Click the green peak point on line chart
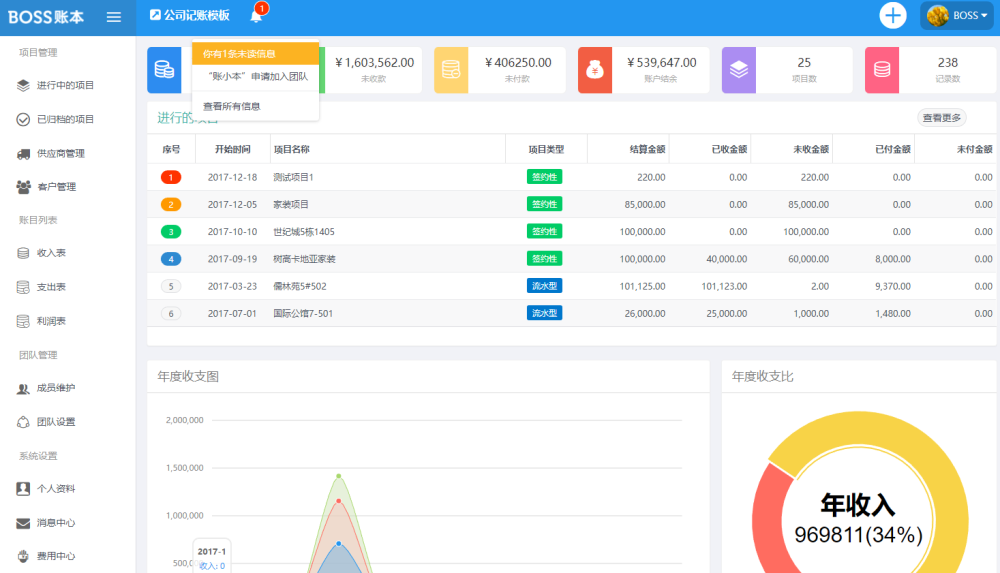This screenshot has width=1000, height=573. pos(339,476)
